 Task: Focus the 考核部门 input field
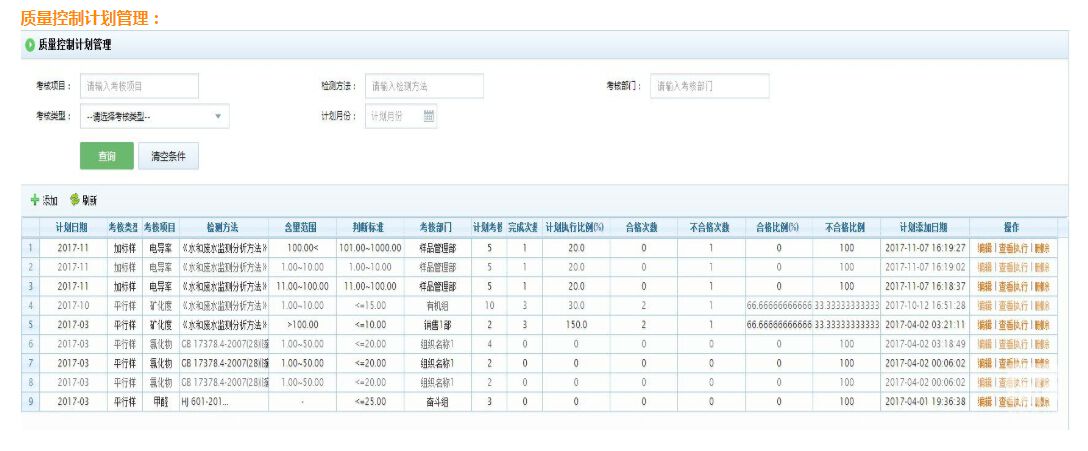coord(709,86)
